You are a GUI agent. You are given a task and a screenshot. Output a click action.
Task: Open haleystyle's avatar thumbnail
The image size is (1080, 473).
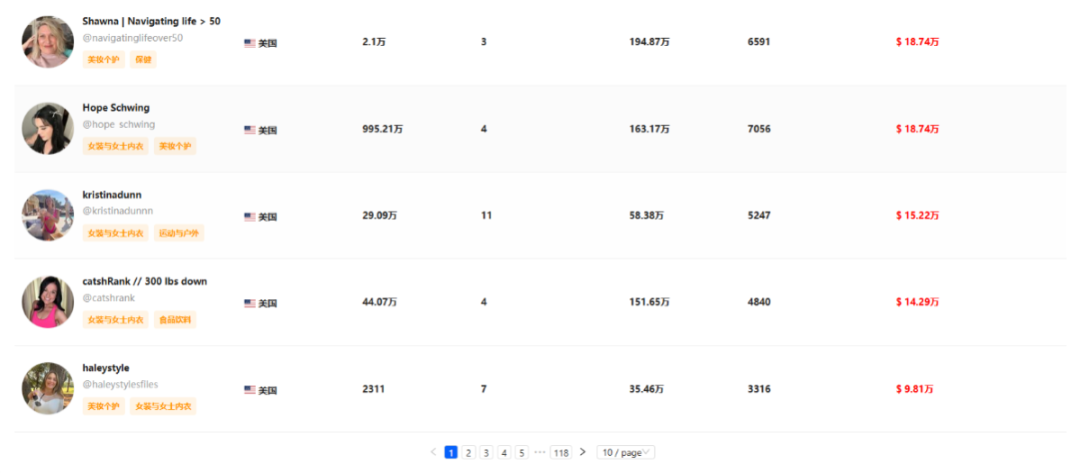(x=47, y=388)
